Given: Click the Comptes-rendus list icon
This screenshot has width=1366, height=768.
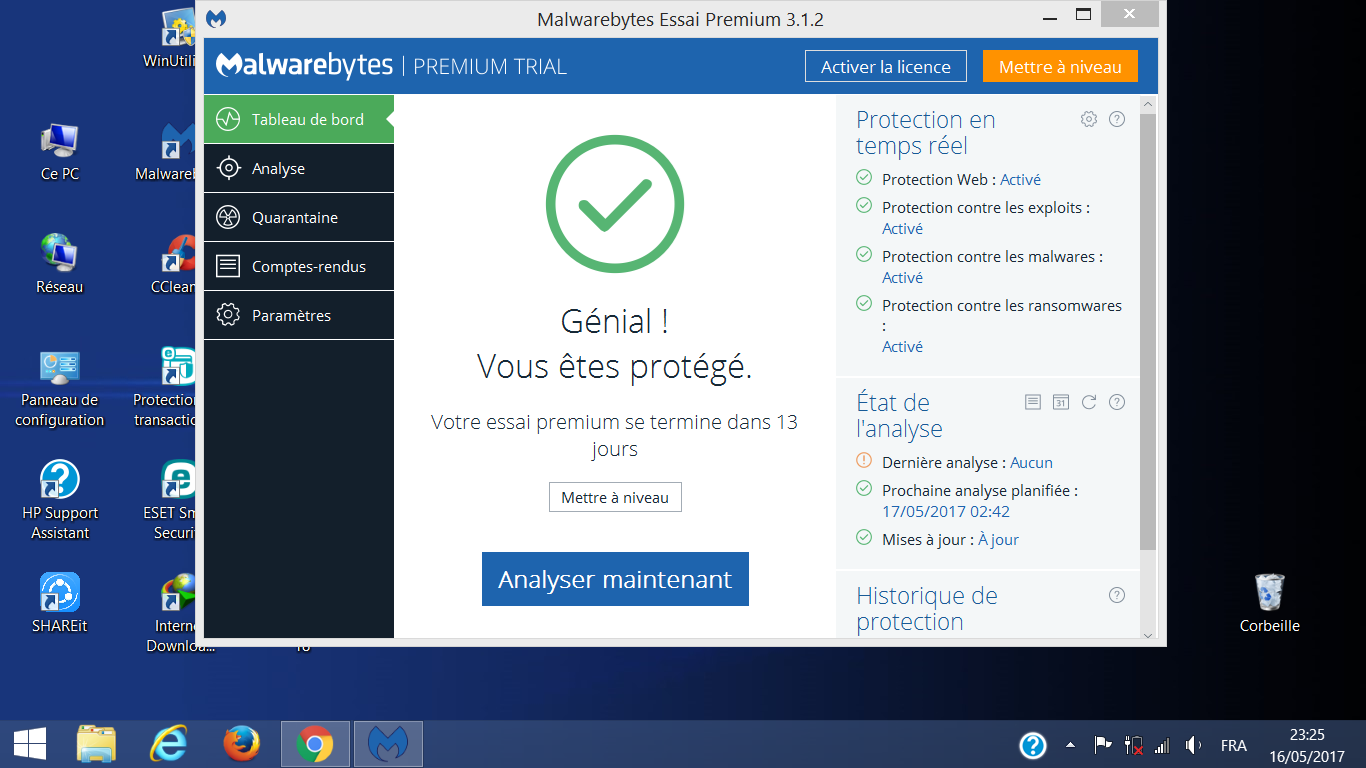Looking at the screenshot, I should (228, 266).
